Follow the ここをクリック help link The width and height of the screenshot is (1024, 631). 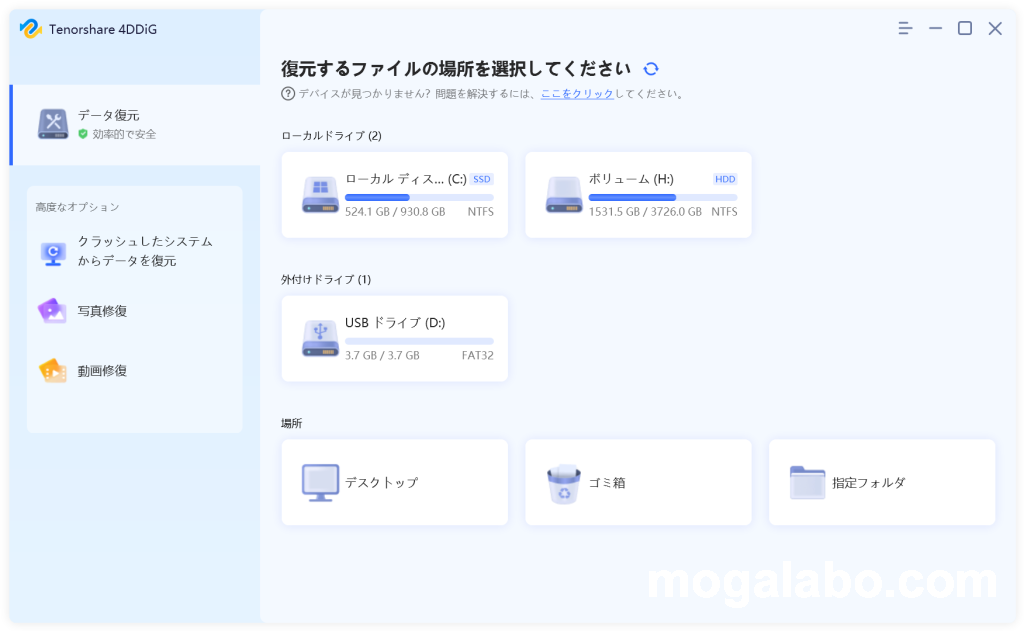click(577, 94)
